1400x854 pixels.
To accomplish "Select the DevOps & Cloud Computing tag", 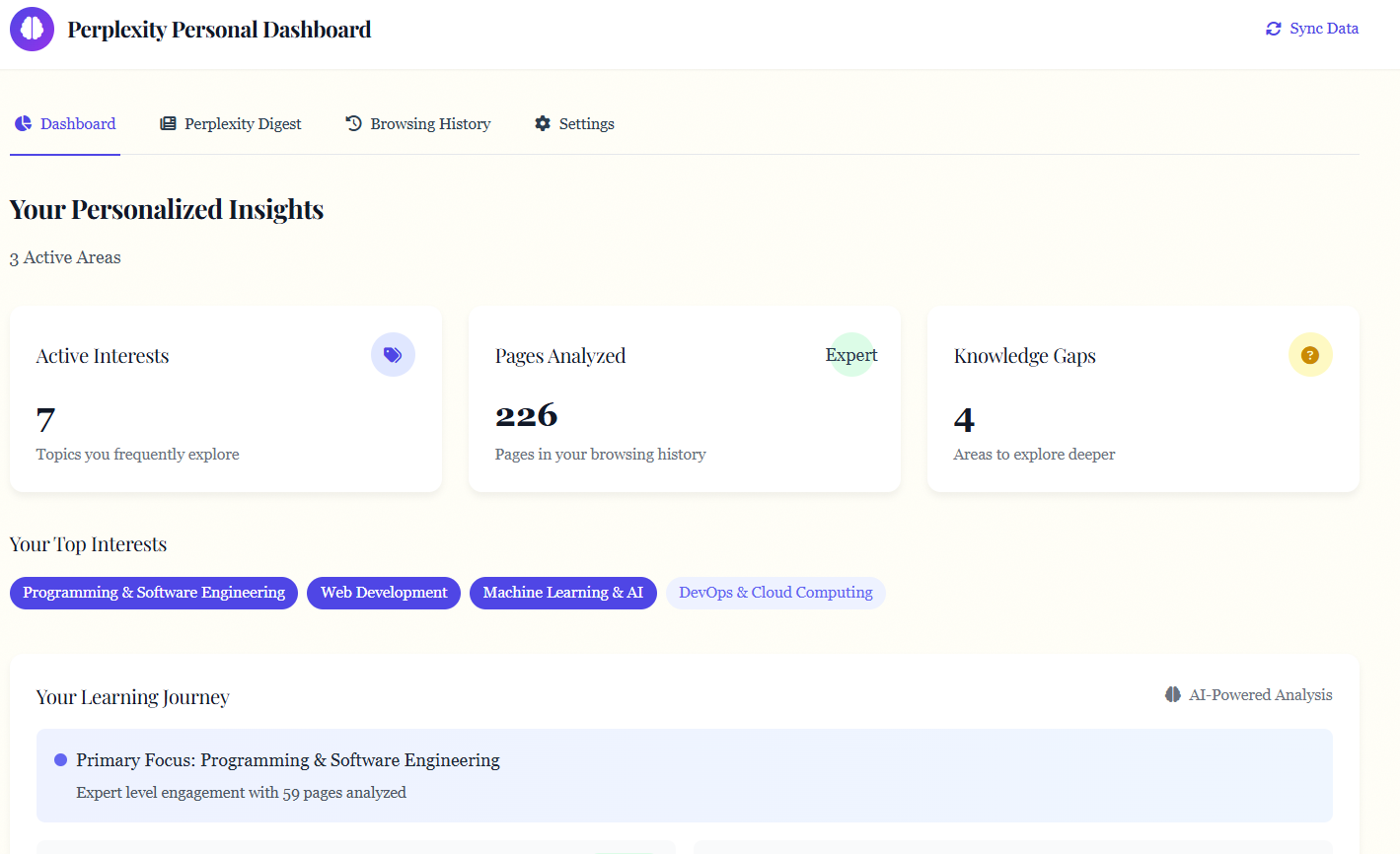I will 775,593.
